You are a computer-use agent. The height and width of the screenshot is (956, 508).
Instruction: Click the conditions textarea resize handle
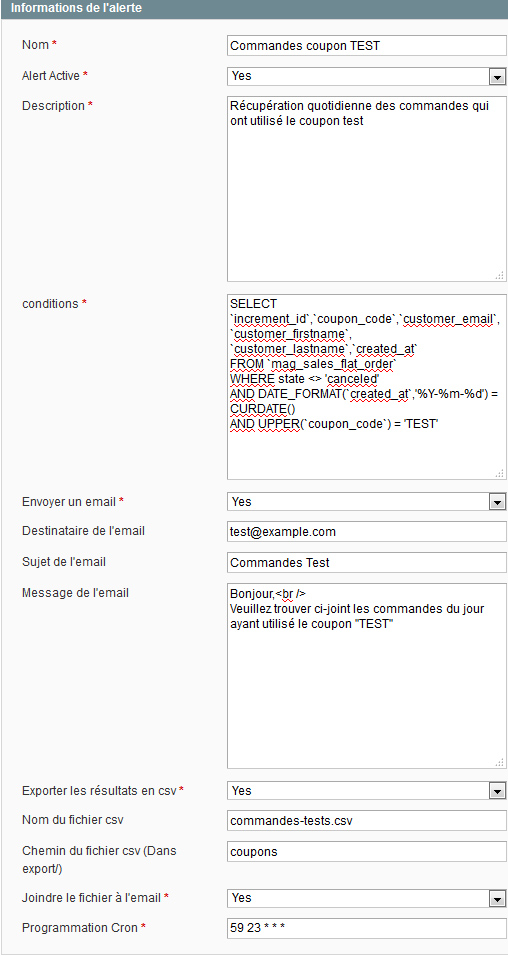click(x=500, y=473)
